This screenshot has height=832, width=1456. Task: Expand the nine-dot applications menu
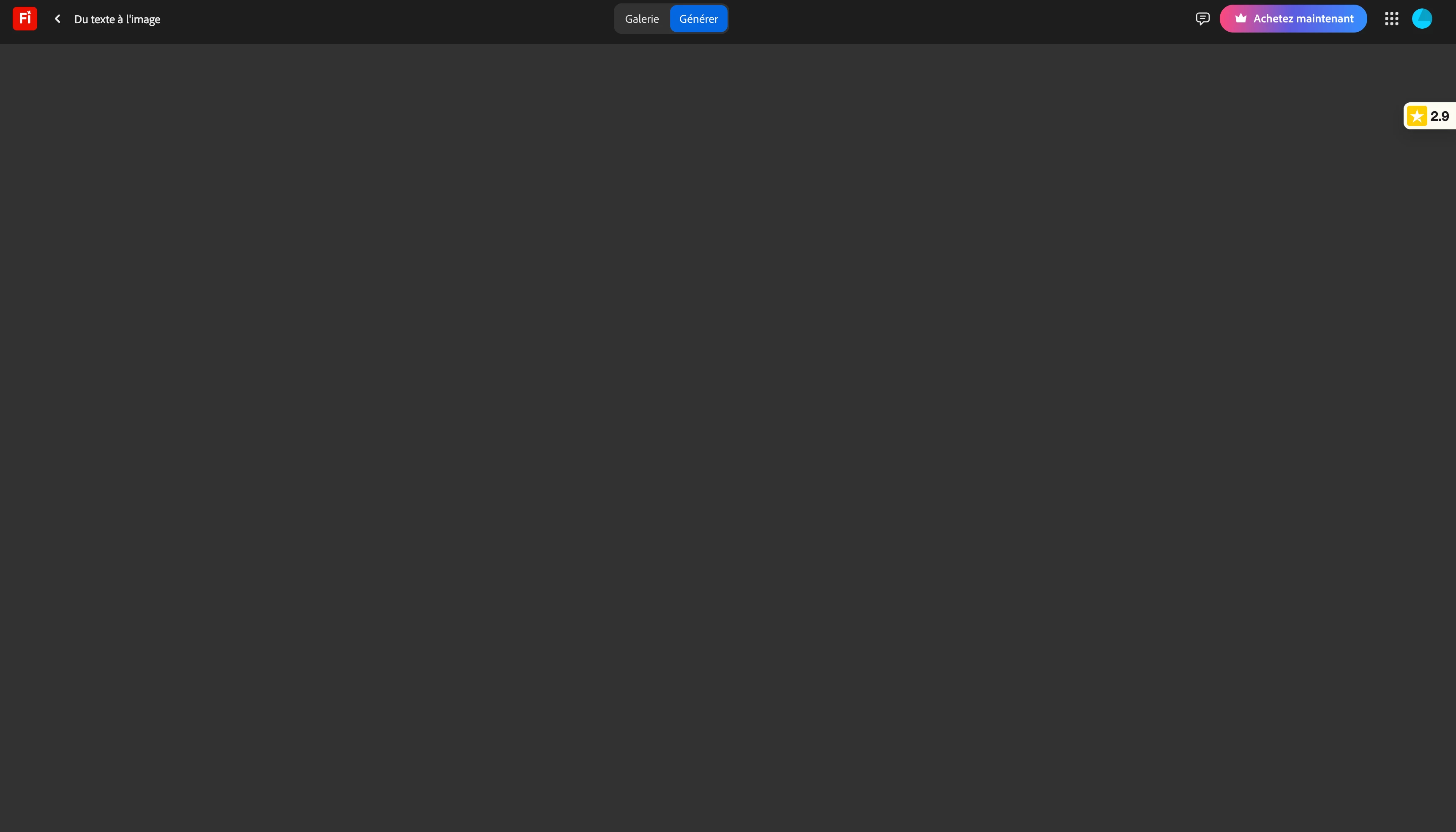[x=1391, y=19]
